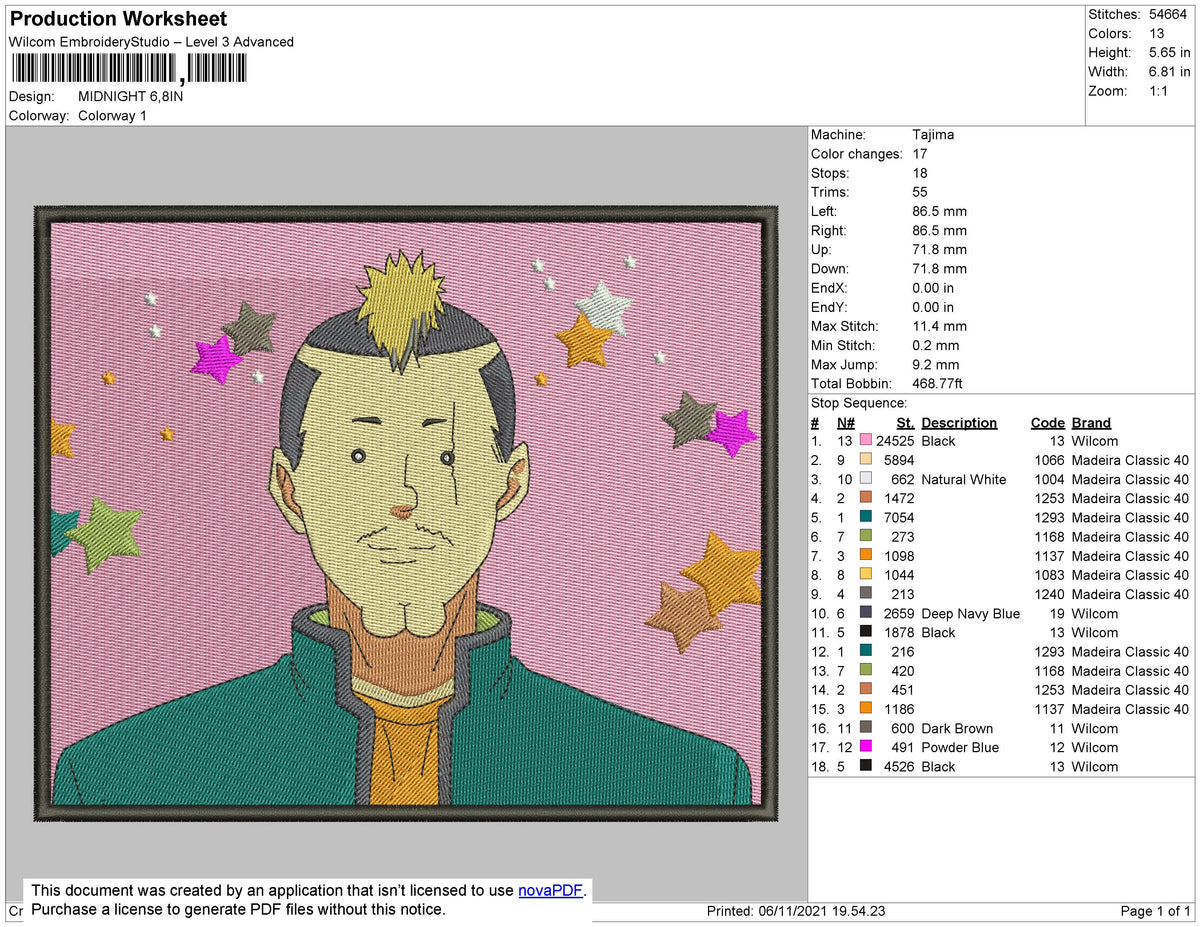Viewport: 1200px width, 927px height.
Task: Select the Width value 6.81 in
Action: [1169, 71]
